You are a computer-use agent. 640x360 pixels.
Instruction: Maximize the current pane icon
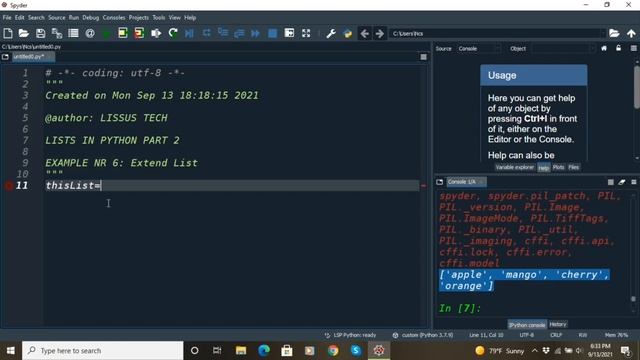(x=289, y=33)
